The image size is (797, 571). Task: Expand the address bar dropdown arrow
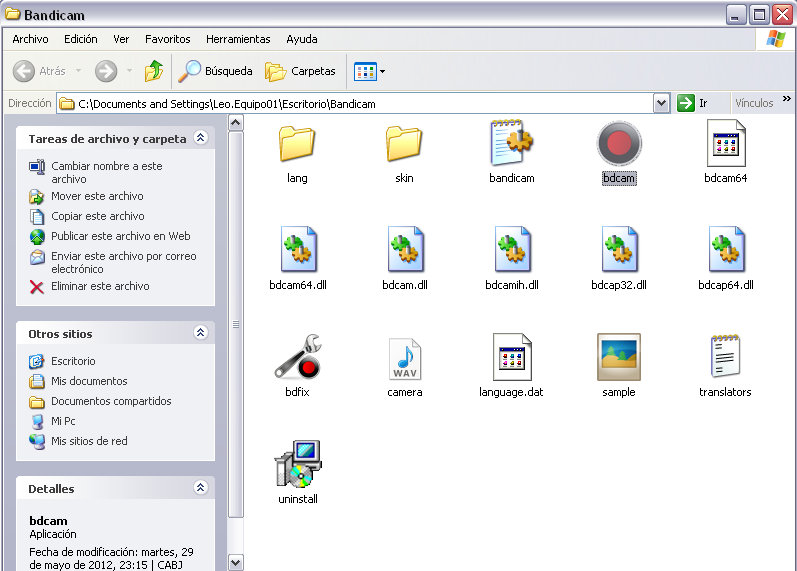point(661,103)
